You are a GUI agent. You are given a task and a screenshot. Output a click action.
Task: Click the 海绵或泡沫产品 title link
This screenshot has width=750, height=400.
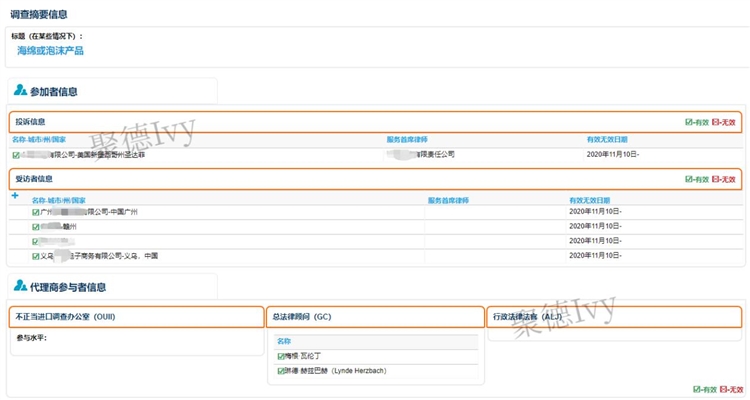[50, 50]
